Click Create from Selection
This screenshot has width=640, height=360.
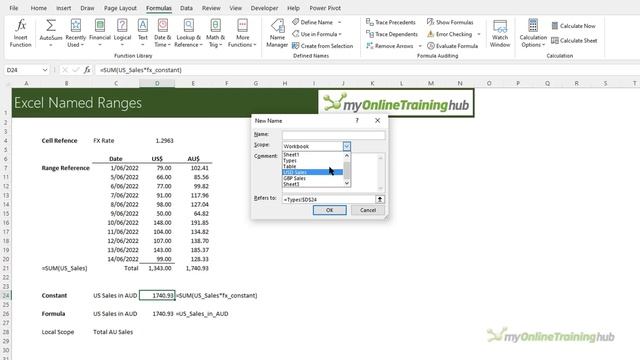tap(322, 46)
